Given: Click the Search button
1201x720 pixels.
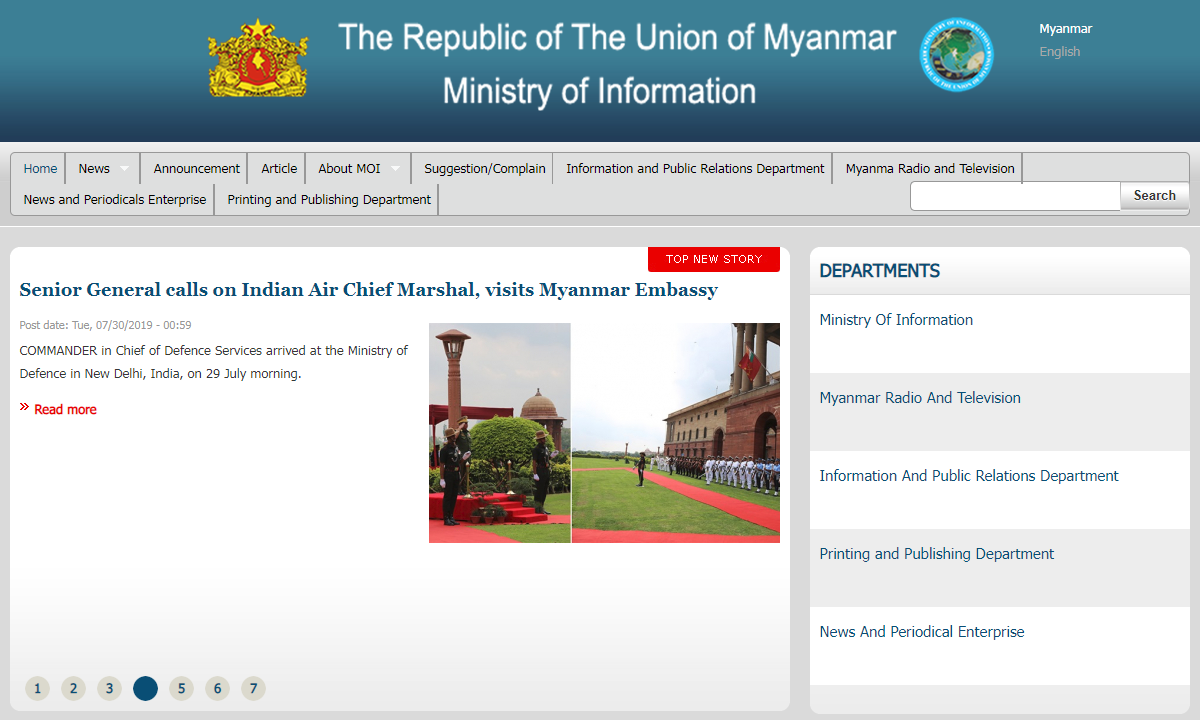Looking at the screenshot, I should coord(1155,196).
